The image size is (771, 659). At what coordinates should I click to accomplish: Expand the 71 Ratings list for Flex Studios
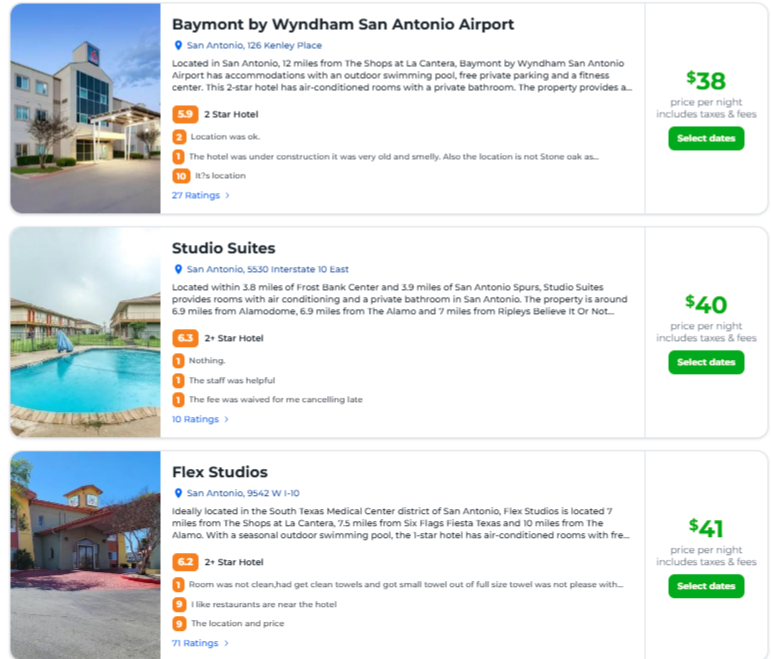[200, 643]
